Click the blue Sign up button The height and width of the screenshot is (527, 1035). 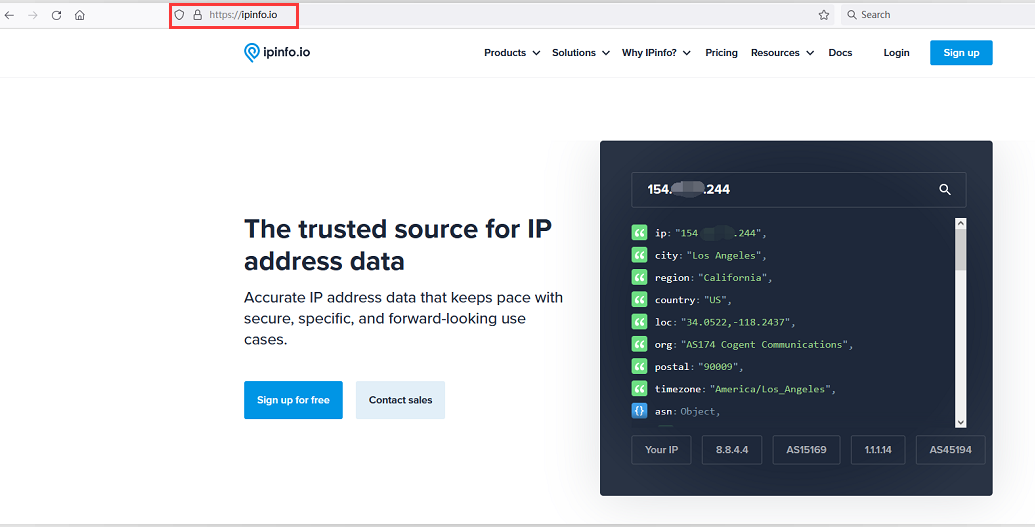coord(961,53)
